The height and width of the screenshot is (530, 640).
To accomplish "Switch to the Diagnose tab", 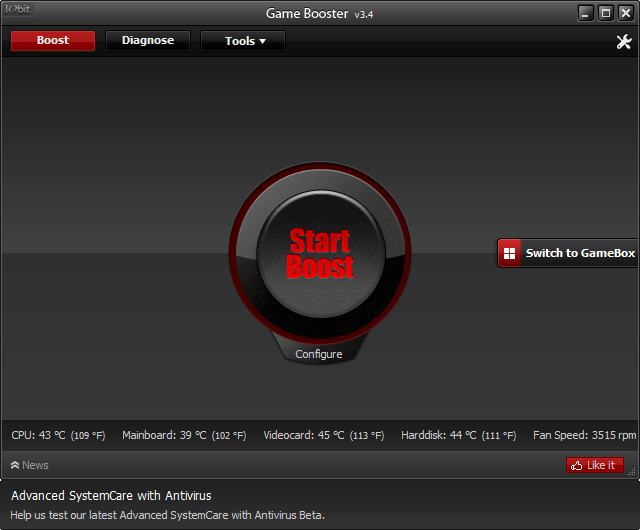I will click(148, 41).
